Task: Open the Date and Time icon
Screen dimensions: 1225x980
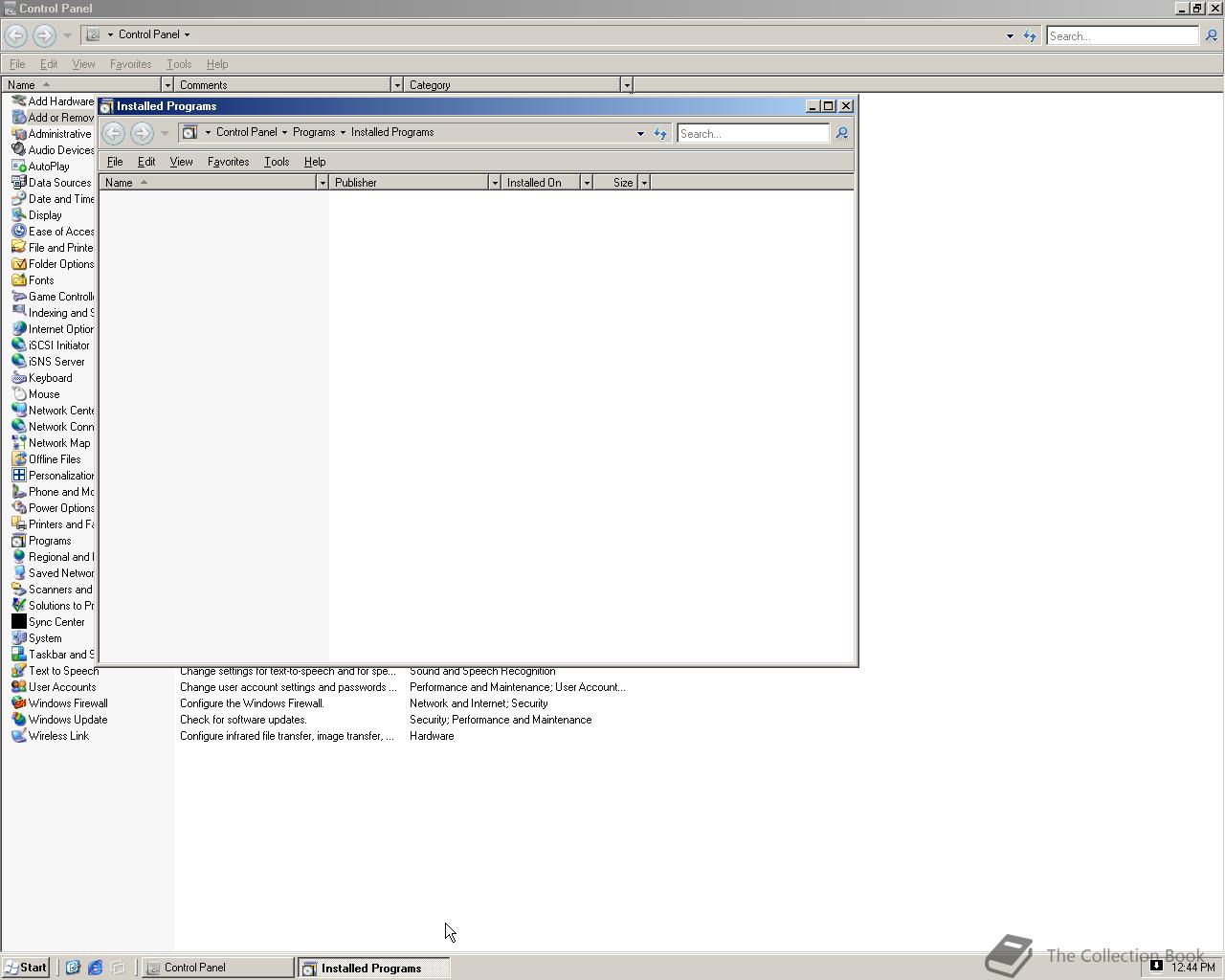Action: pos(18,199)
